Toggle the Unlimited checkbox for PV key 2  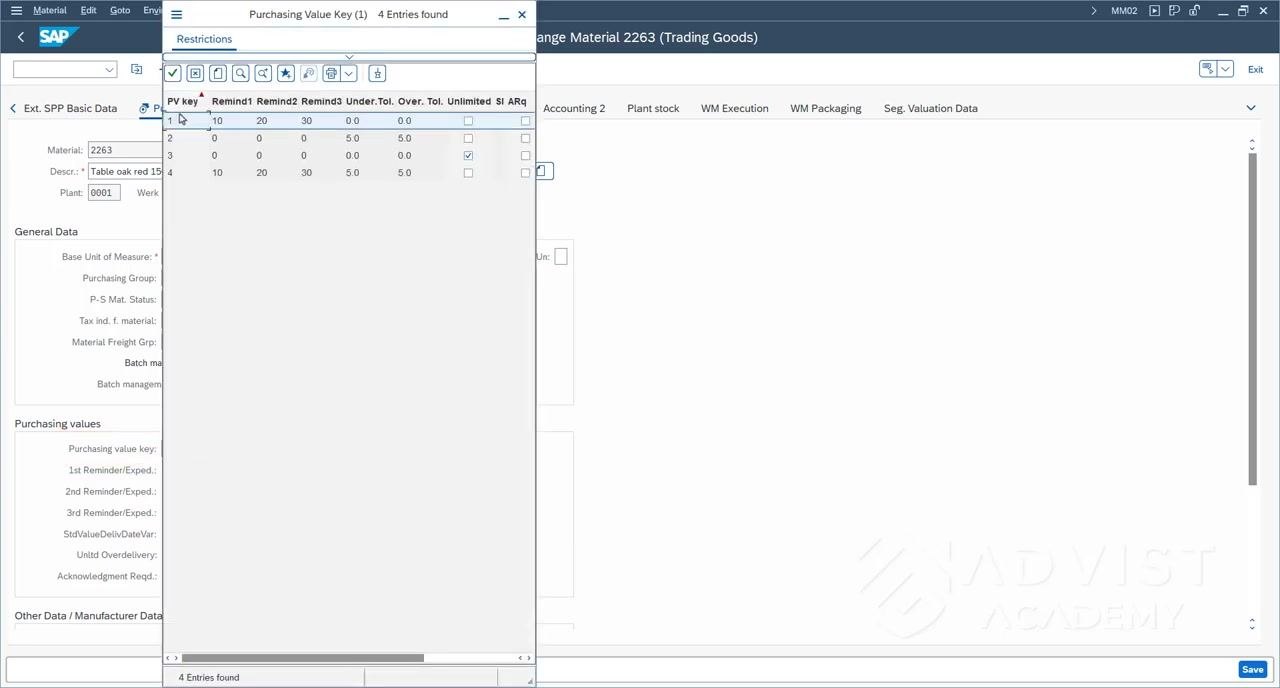pos(468,138)
